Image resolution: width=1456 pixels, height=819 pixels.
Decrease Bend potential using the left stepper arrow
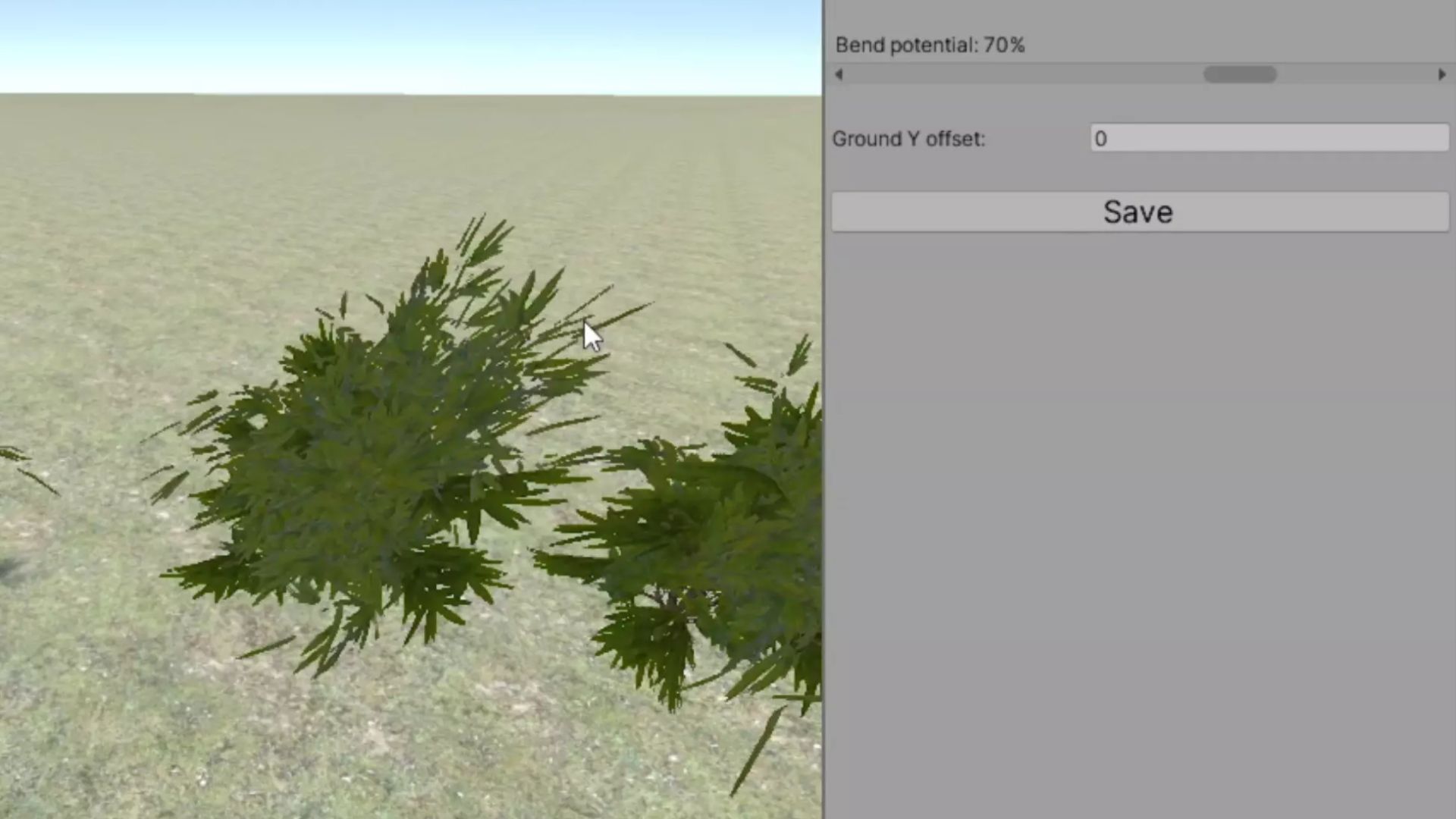click(x=839, y=74)
